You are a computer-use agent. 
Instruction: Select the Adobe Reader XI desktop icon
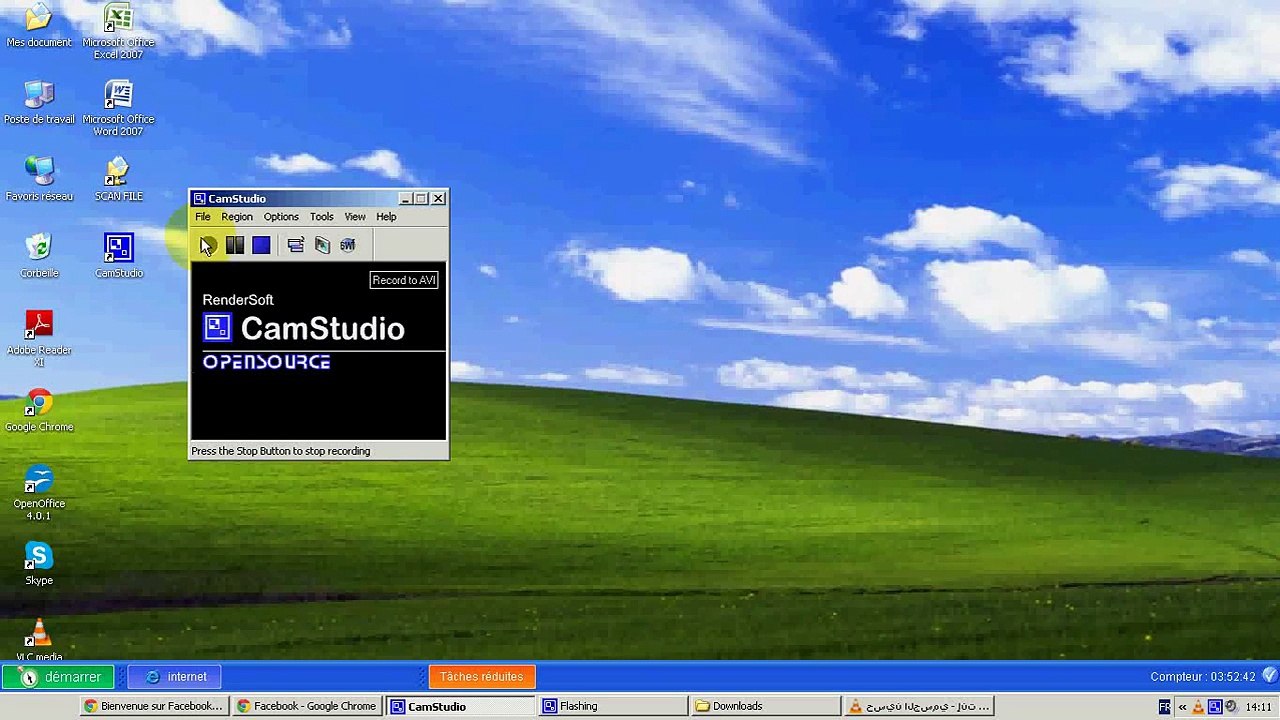(x=39, y=339)
